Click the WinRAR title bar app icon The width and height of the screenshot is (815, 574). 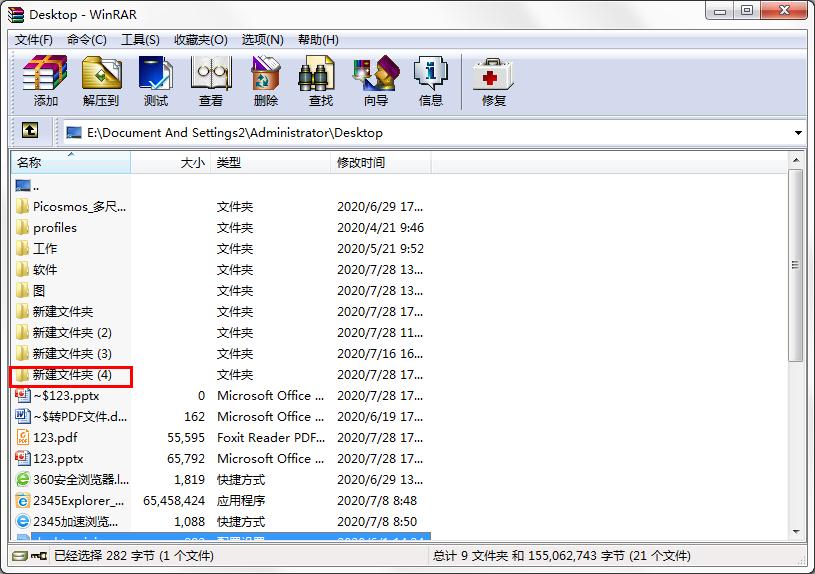pyautogui.click(x=16, y=15)
